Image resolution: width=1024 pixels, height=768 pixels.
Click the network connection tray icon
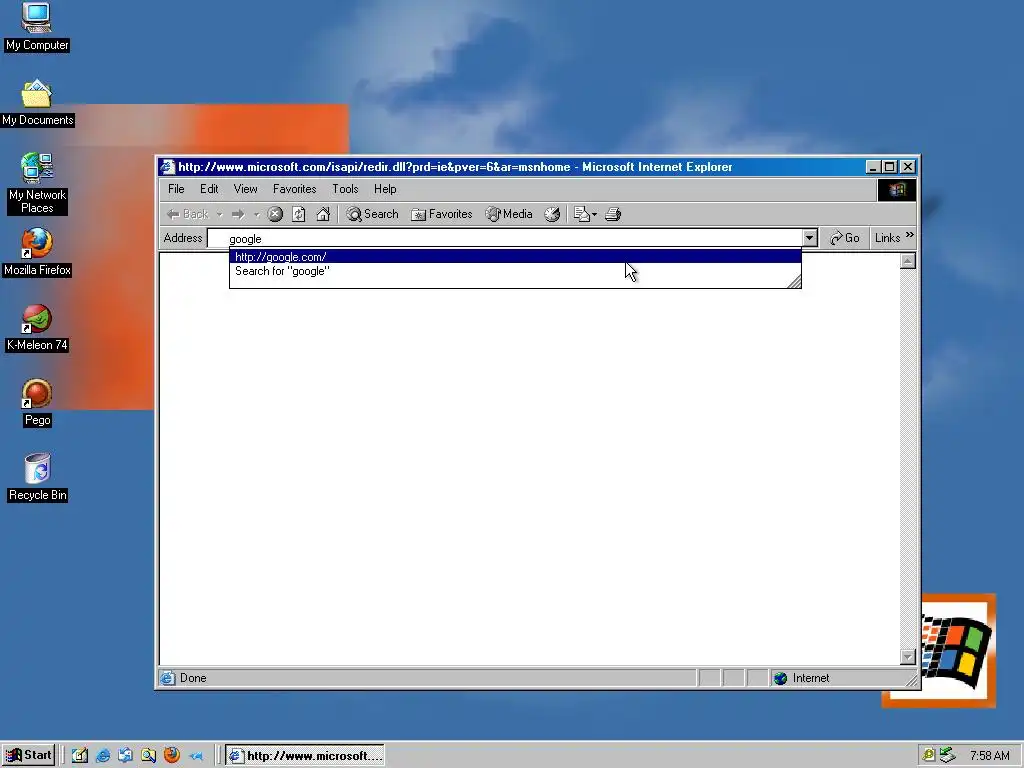(947, 756)
